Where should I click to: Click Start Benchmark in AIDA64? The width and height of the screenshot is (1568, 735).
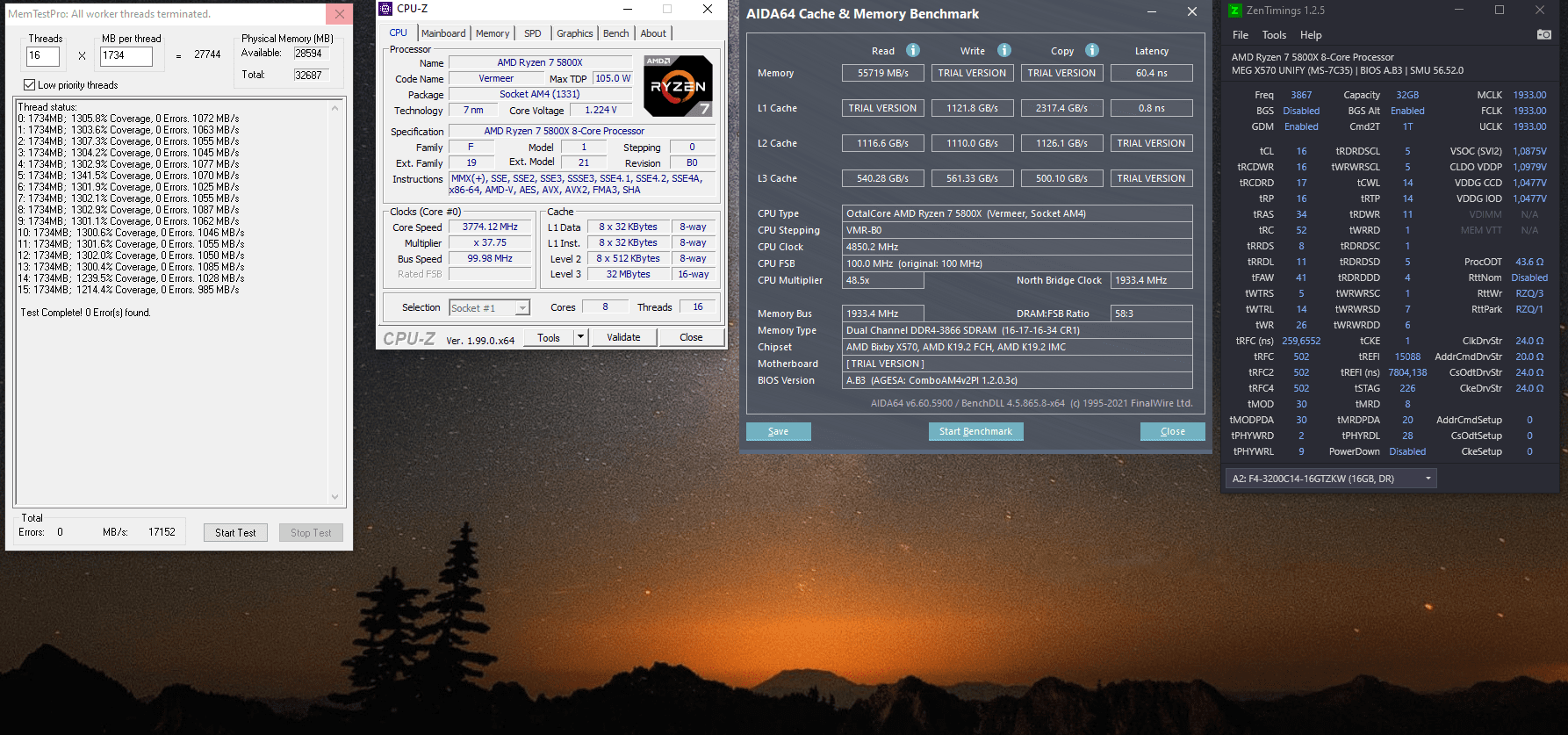click(975, 431)
